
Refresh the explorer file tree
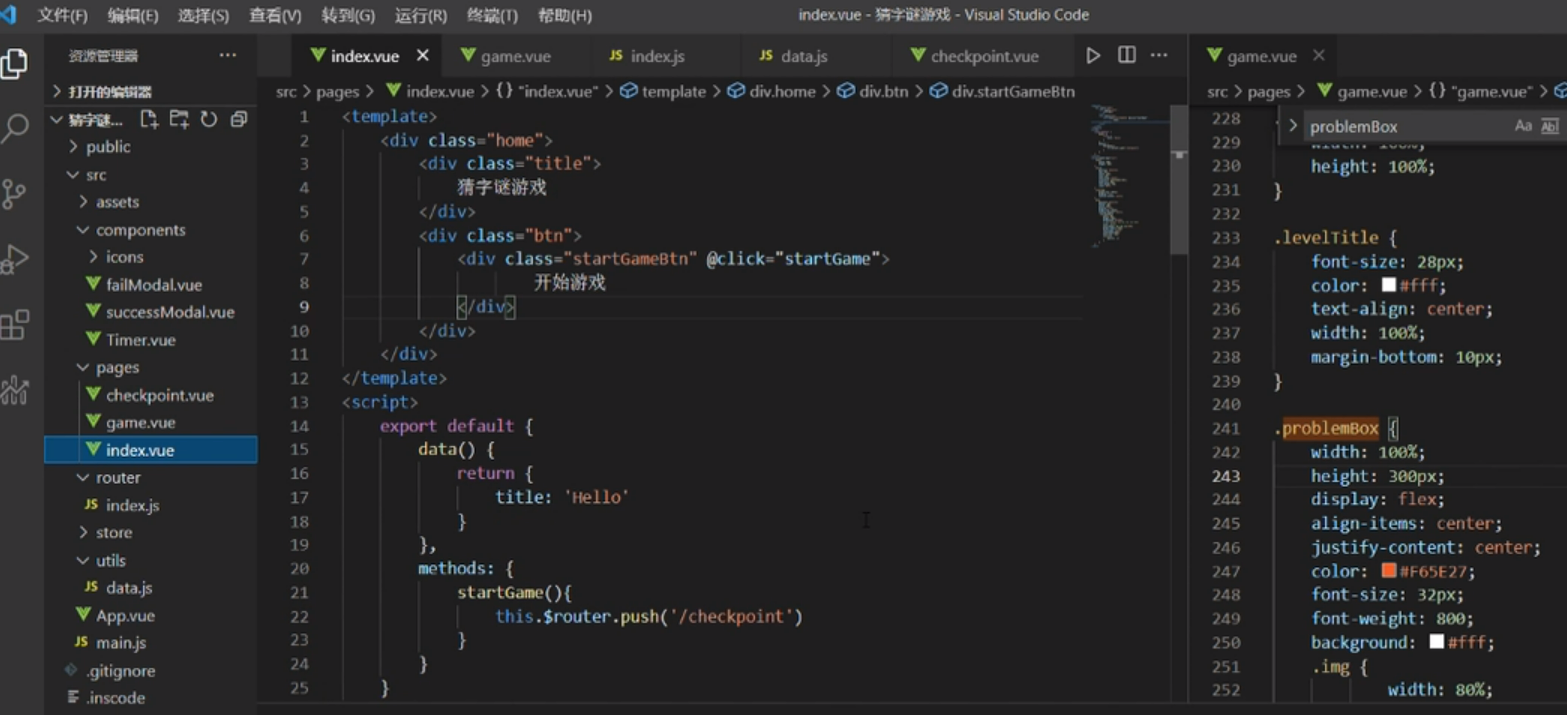click(209, 120)
